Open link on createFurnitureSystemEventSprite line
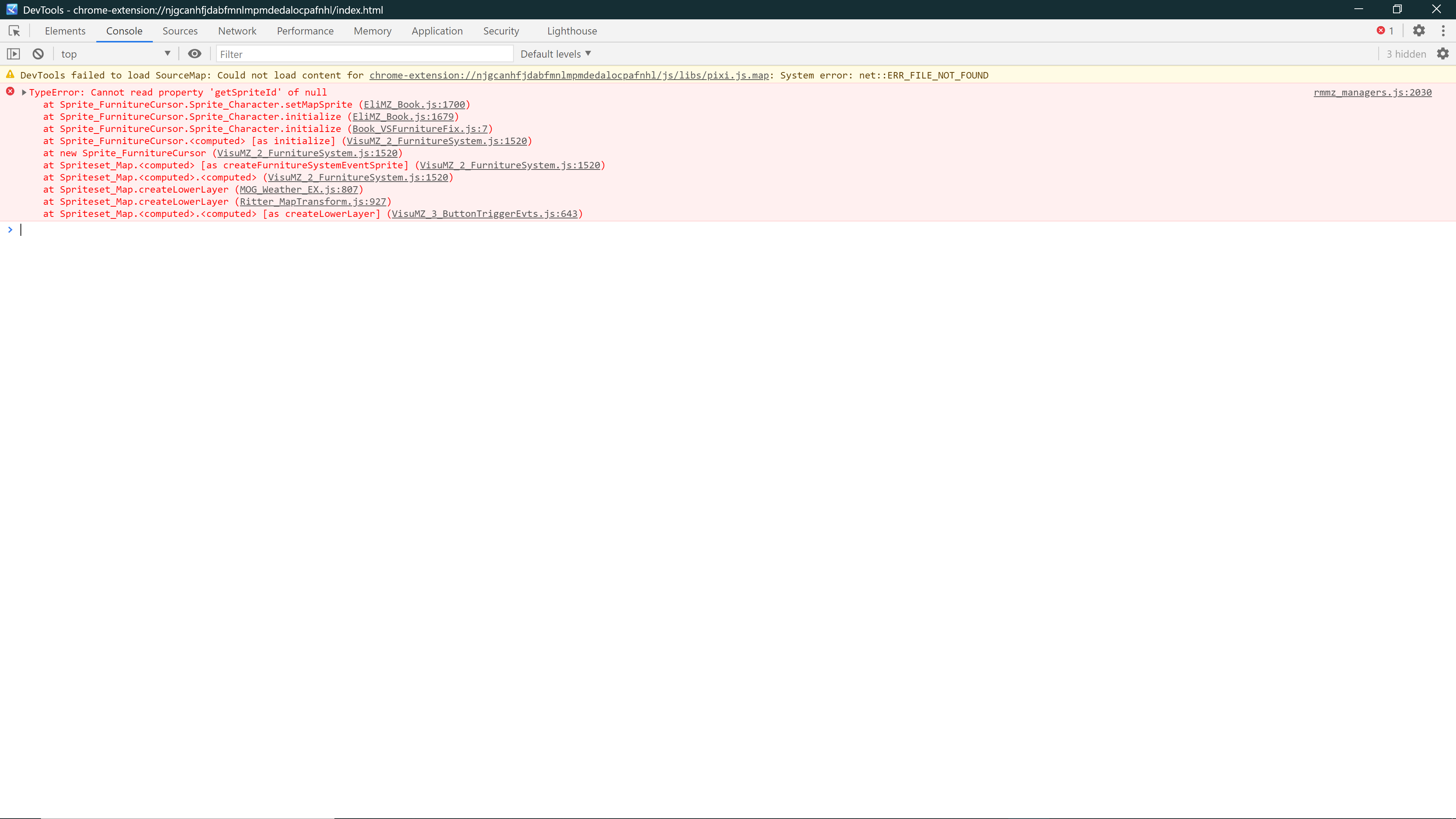This screenshot has height=819, width=1456. point(510,165)
